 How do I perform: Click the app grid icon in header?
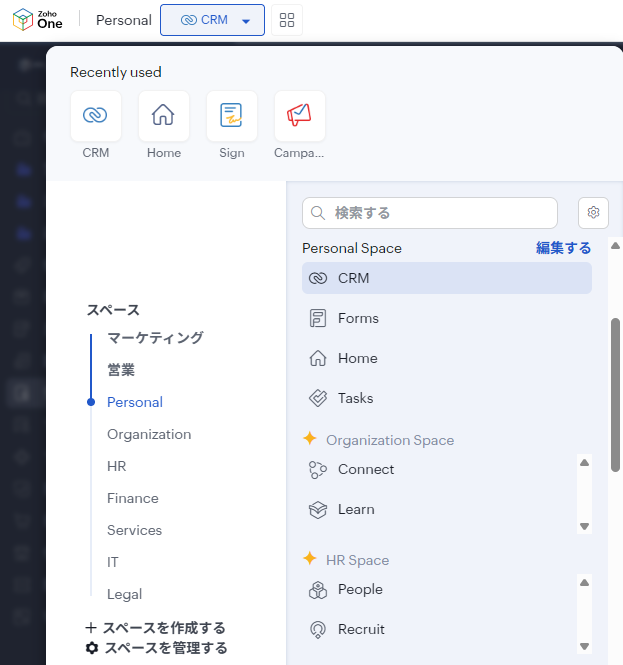(287, 20)
